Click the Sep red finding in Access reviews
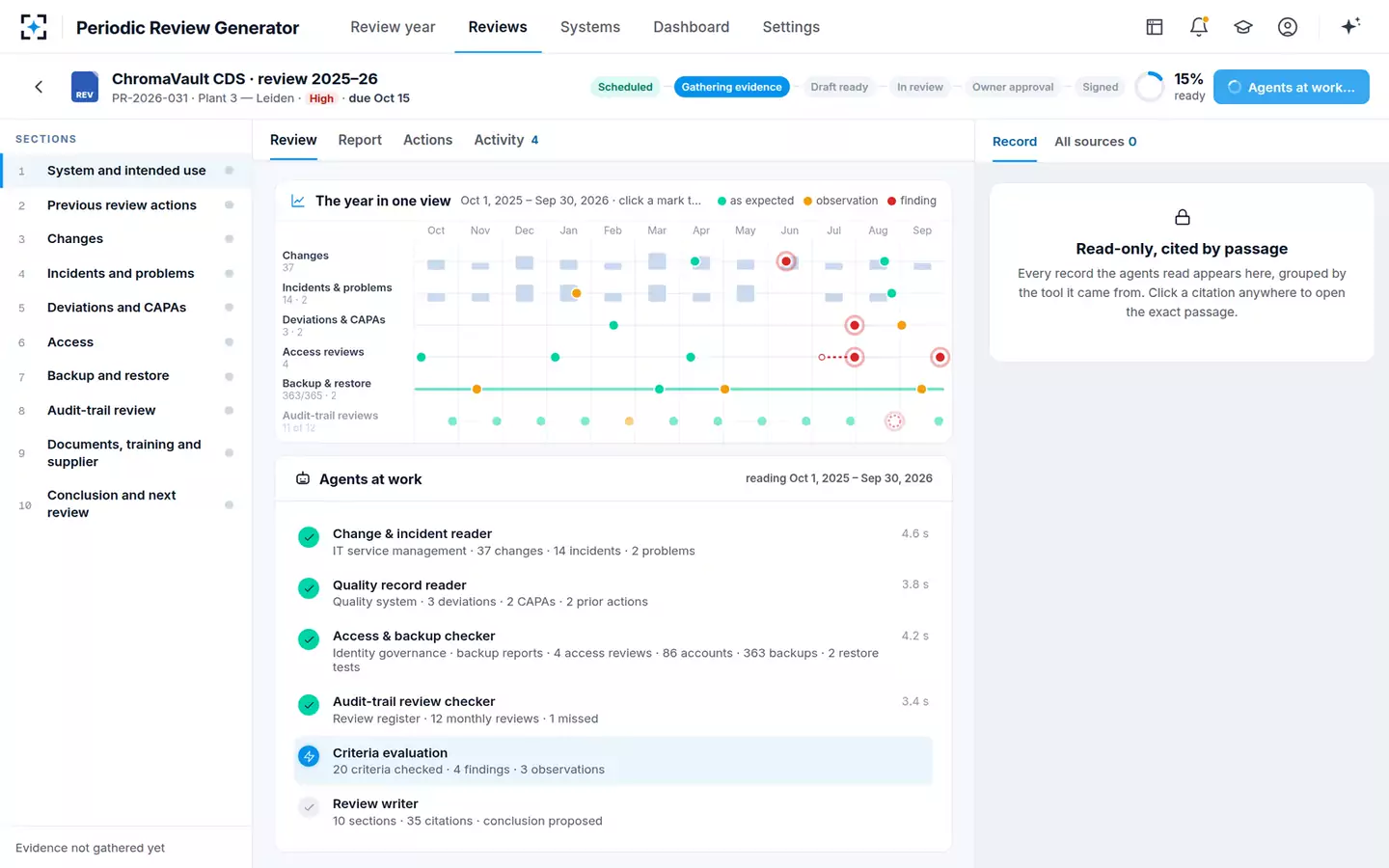The width and height of the screenshot is (1389, 868). point(940,357)
